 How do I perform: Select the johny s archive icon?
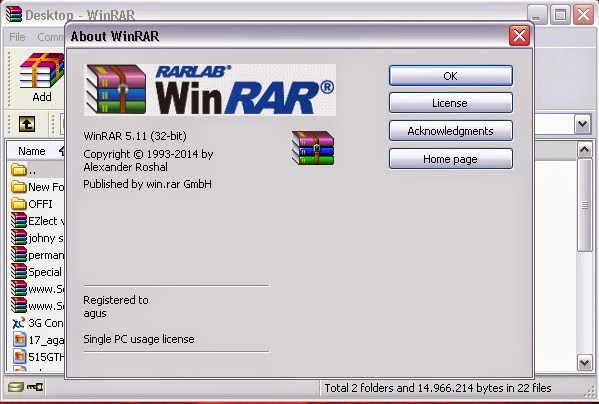click(x=19, y=238)
